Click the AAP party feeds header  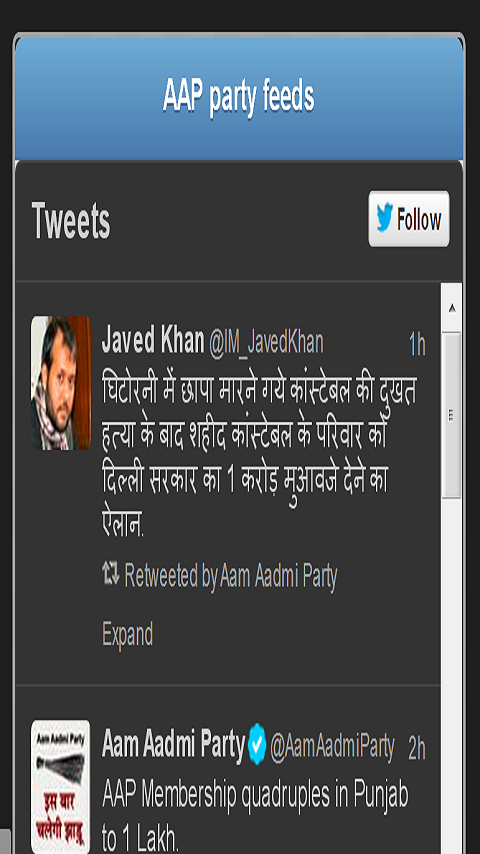[239, 97]
